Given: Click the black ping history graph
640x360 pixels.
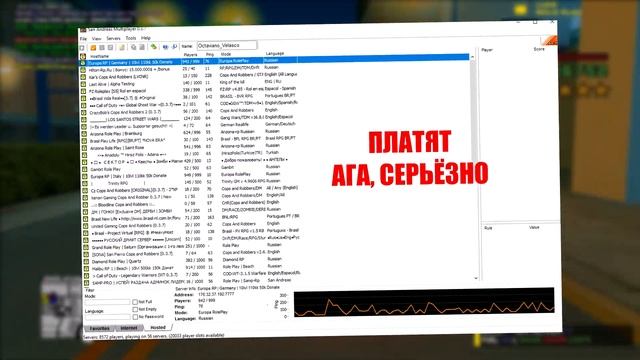Looking at the screenshot, I should tap(424, 302).
